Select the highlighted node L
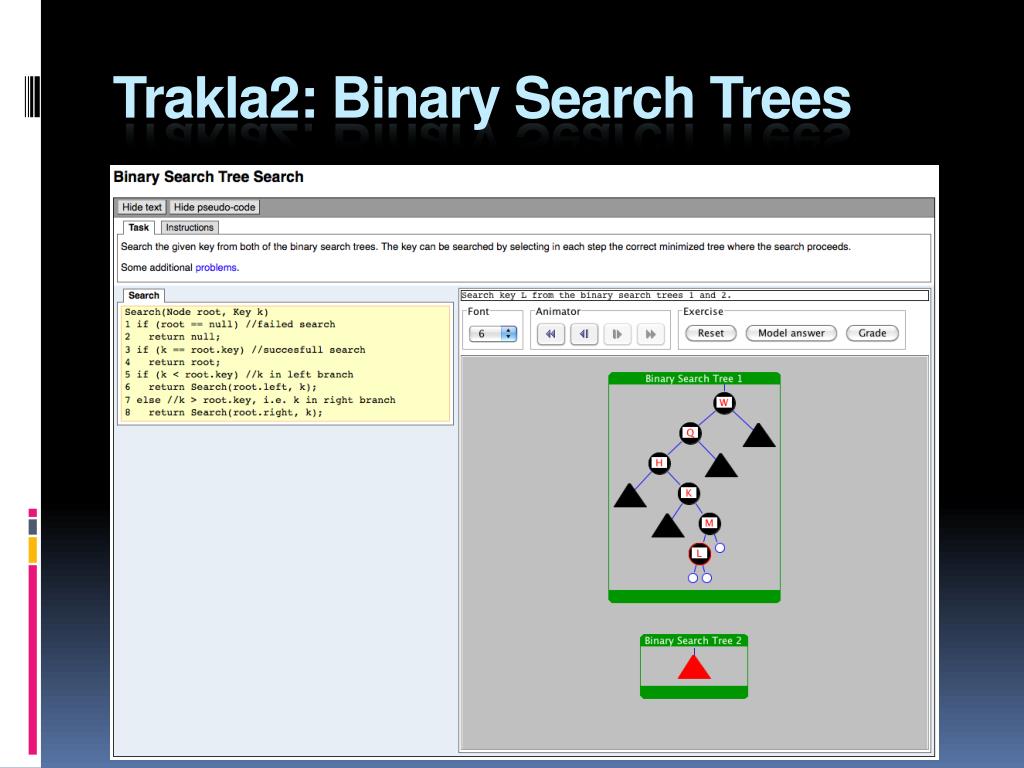This screenshot has height=768, width=1024. coord(699,553)
